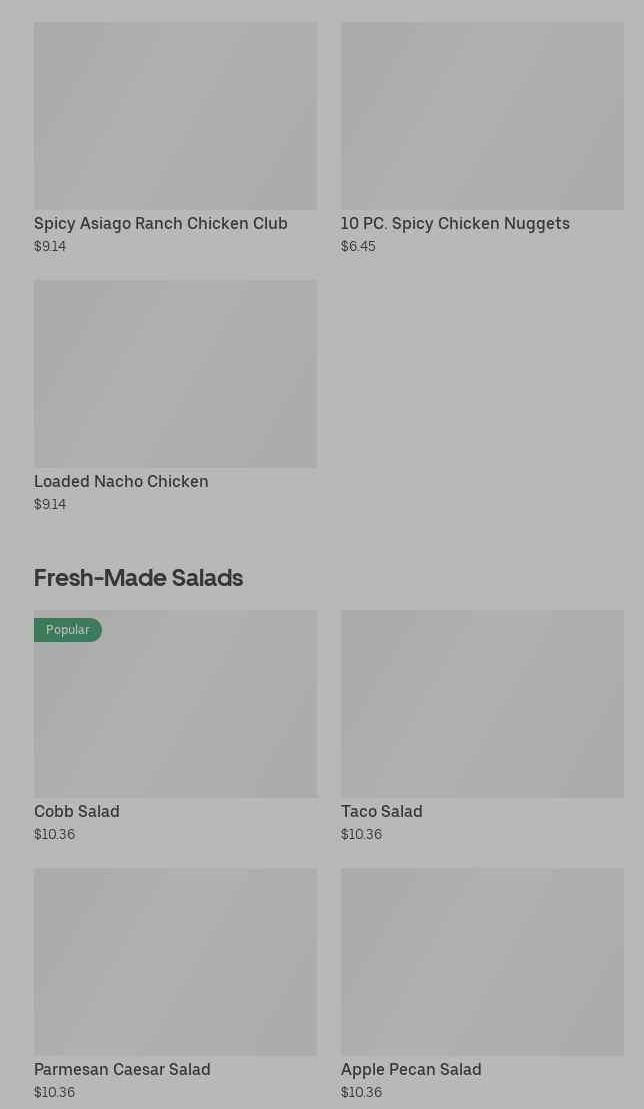Click the $6.45 price under Chicken Nuggets
The image size is (644, 1109).
tap(358, 246)
